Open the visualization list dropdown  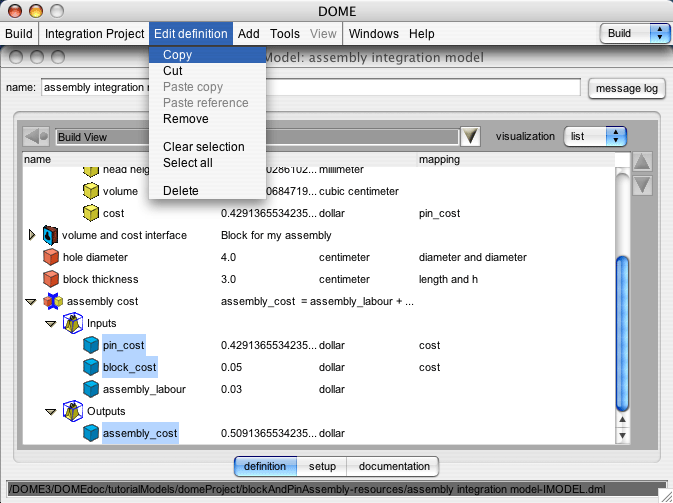coord(595,136)
